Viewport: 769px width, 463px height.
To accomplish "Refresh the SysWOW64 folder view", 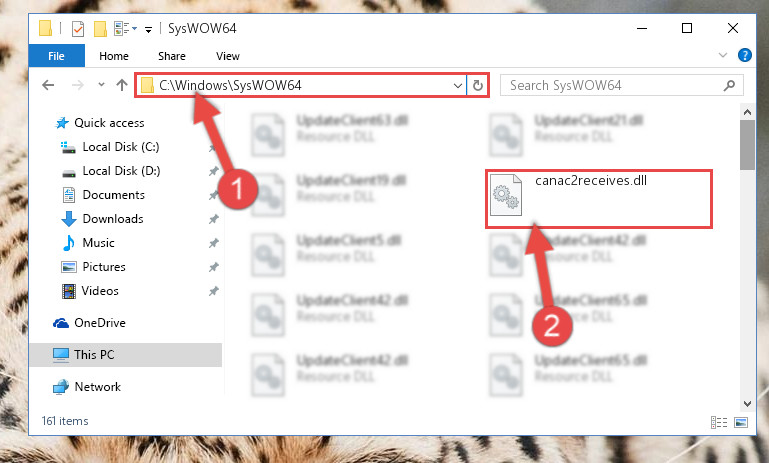I will click(x=477, y=86).
